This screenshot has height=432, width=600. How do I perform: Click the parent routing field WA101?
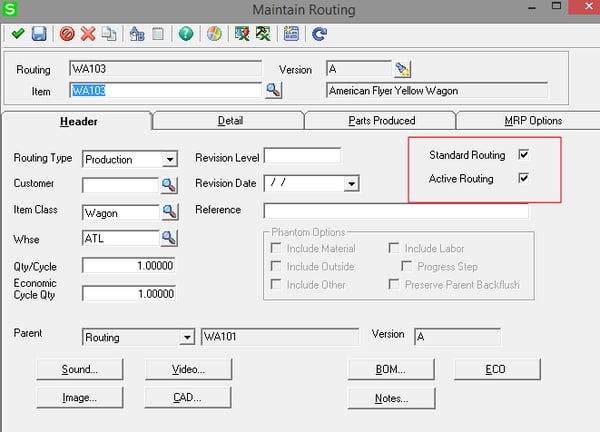280,337
